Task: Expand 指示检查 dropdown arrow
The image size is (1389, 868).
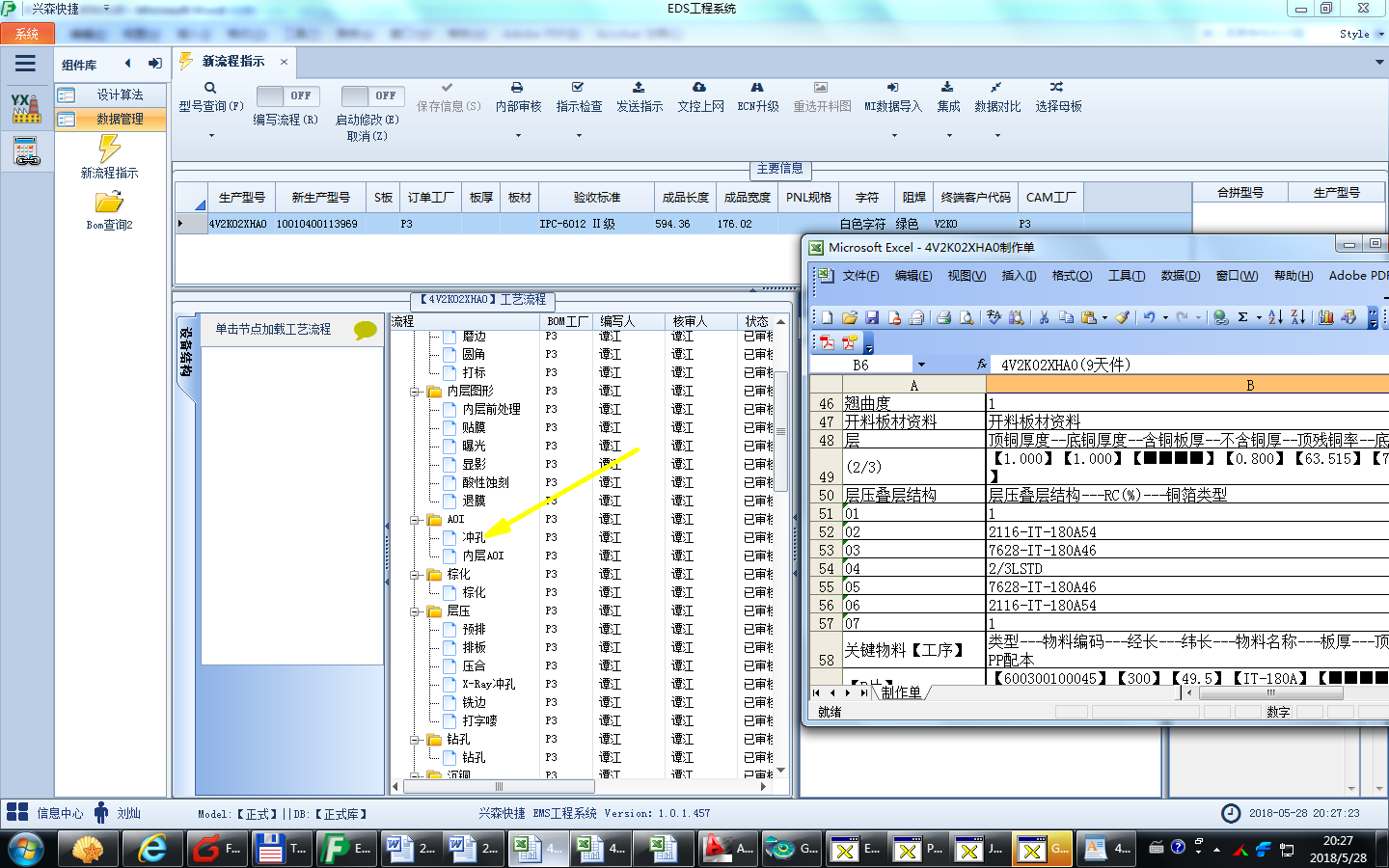Action: [579, 136]
